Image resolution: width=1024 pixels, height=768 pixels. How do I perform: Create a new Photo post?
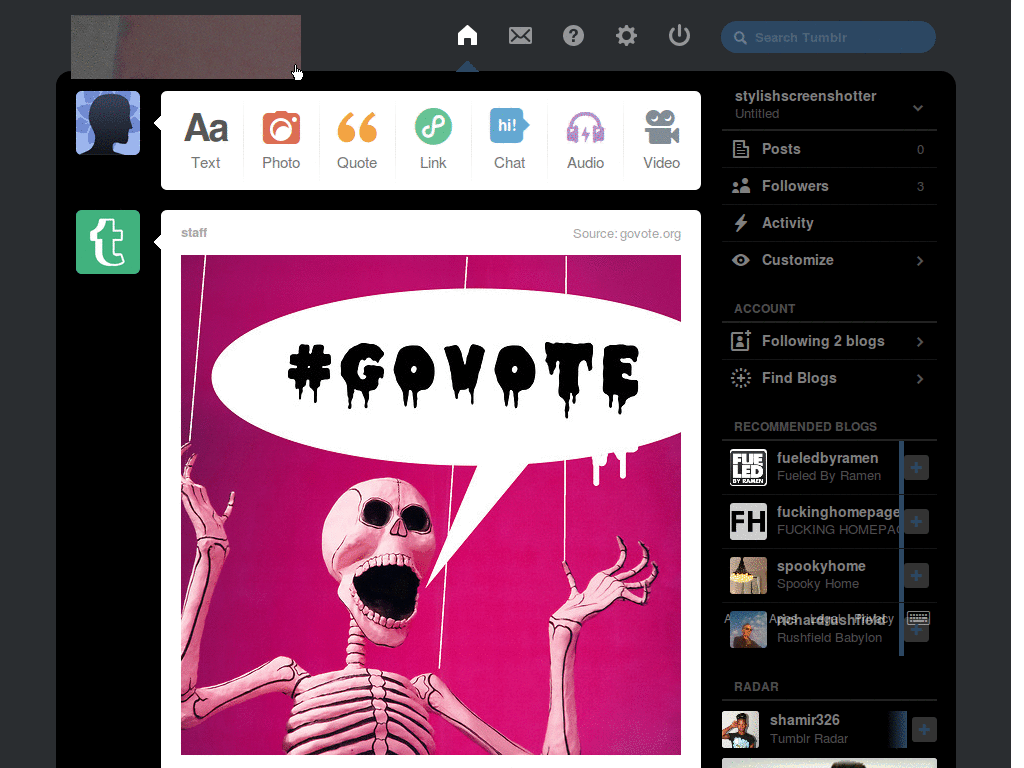point(281,140)
